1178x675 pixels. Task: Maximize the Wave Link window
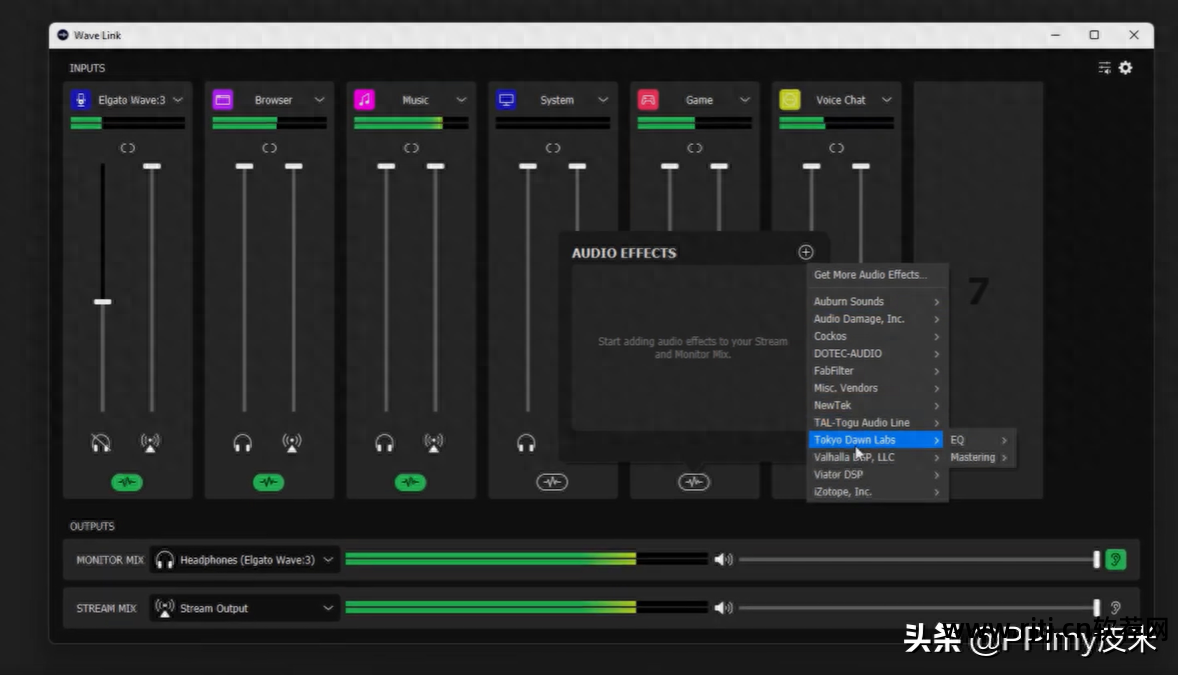[1094, 35]
